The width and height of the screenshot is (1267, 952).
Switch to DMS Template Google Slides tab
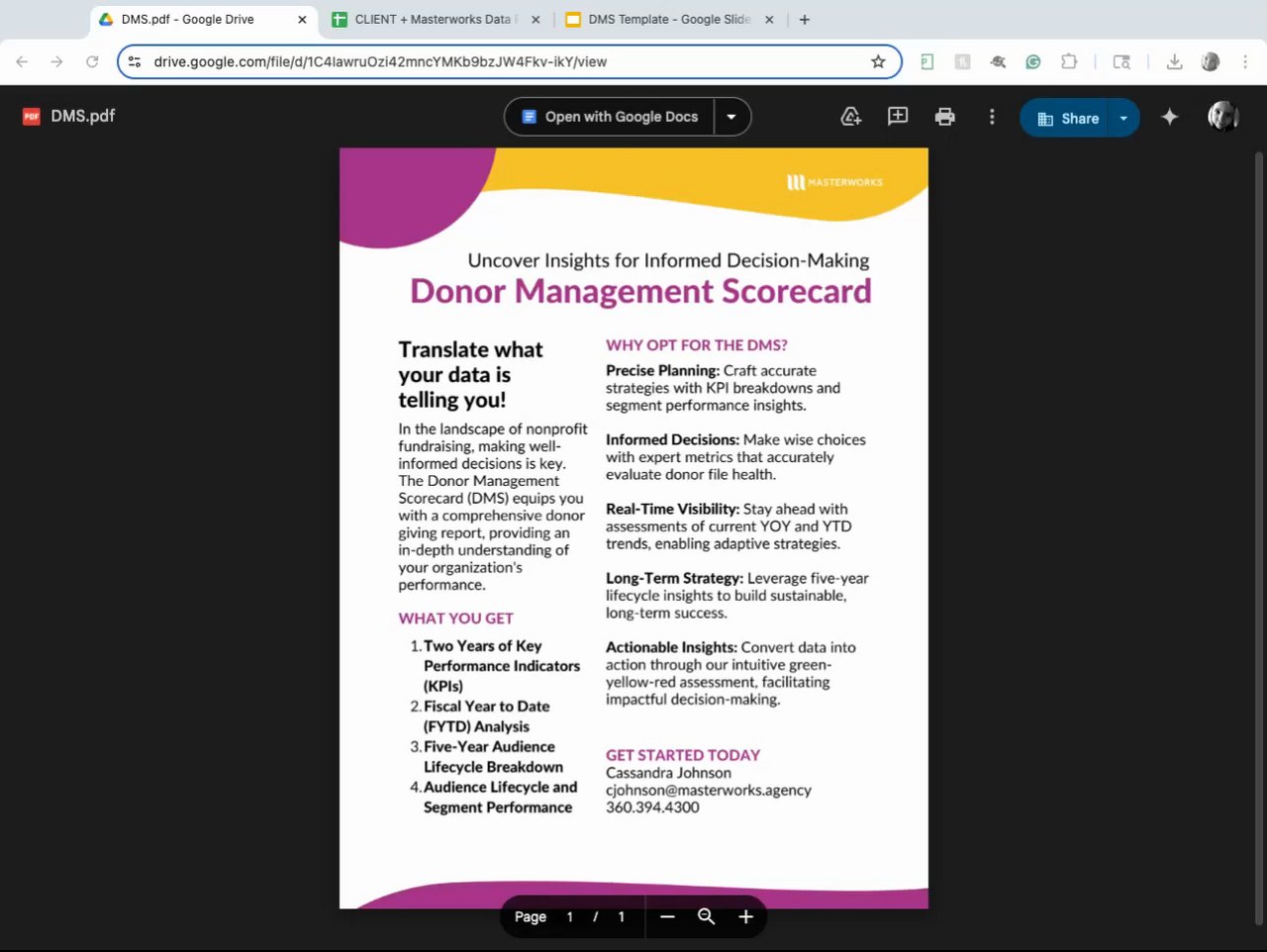[669, 20]
